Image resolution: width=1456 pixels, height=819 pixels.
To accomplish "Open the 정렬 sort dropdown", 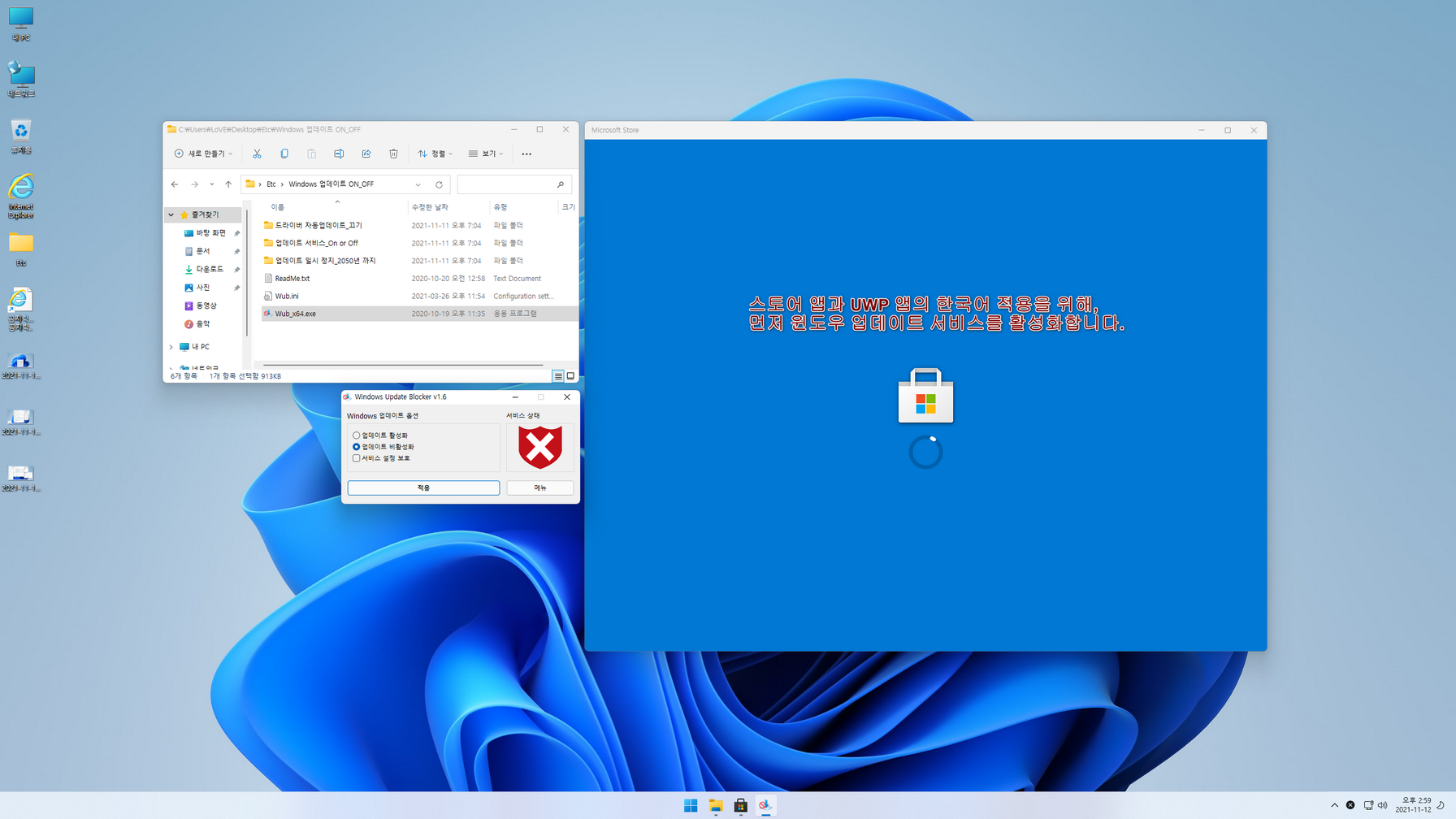I will coord(435,154).
